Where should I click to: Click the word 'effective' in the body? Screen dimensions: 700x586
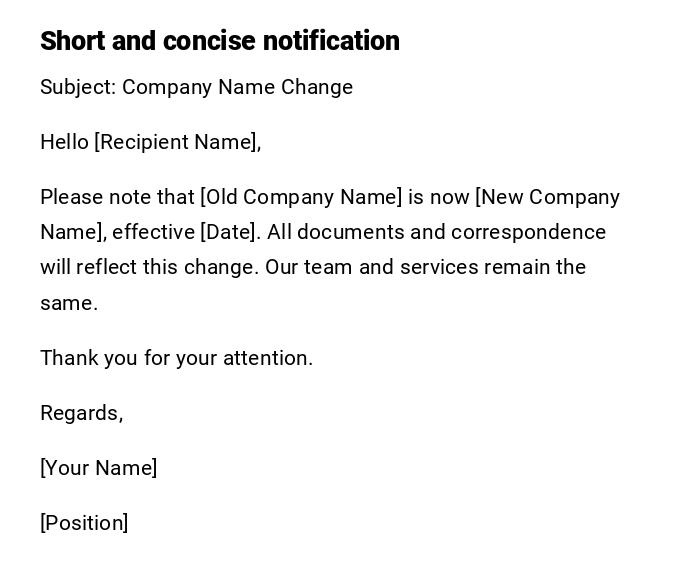click(x=153, y=232)
